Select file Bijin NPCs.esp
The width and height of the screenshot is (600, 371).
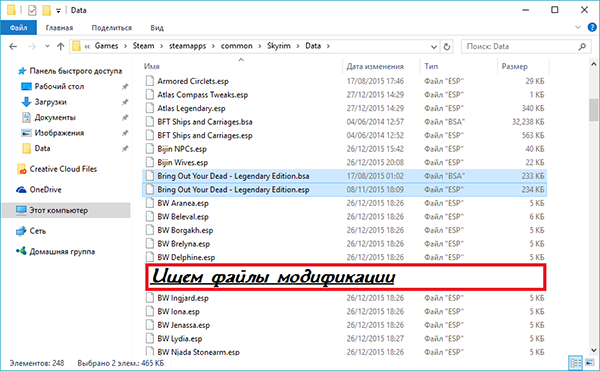182,149
